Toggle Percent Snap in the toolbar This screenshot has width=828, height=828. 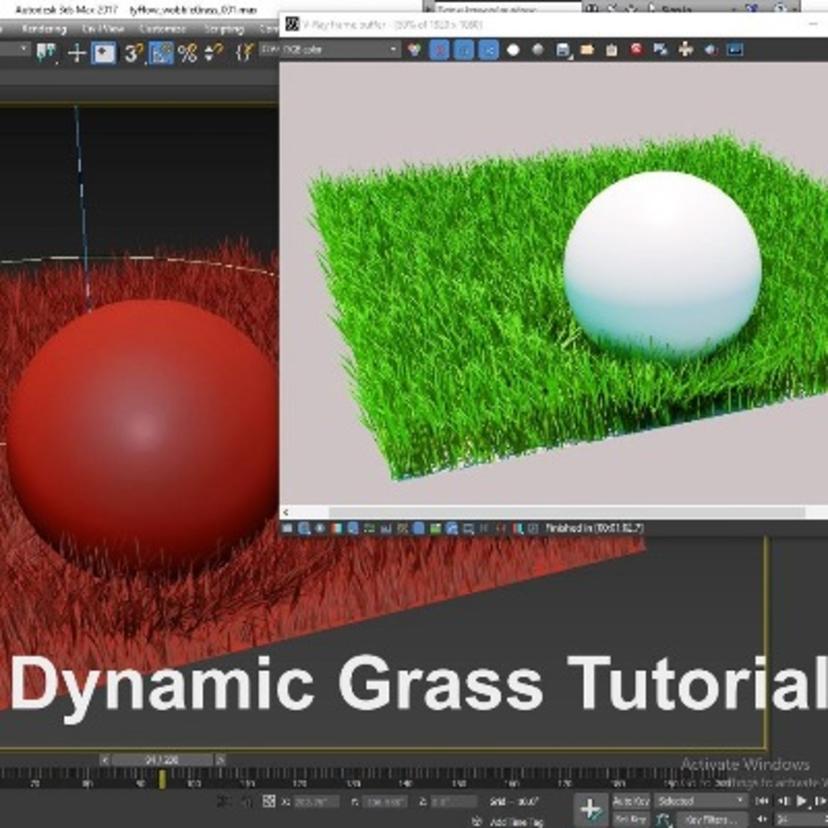tap(187, 53)
